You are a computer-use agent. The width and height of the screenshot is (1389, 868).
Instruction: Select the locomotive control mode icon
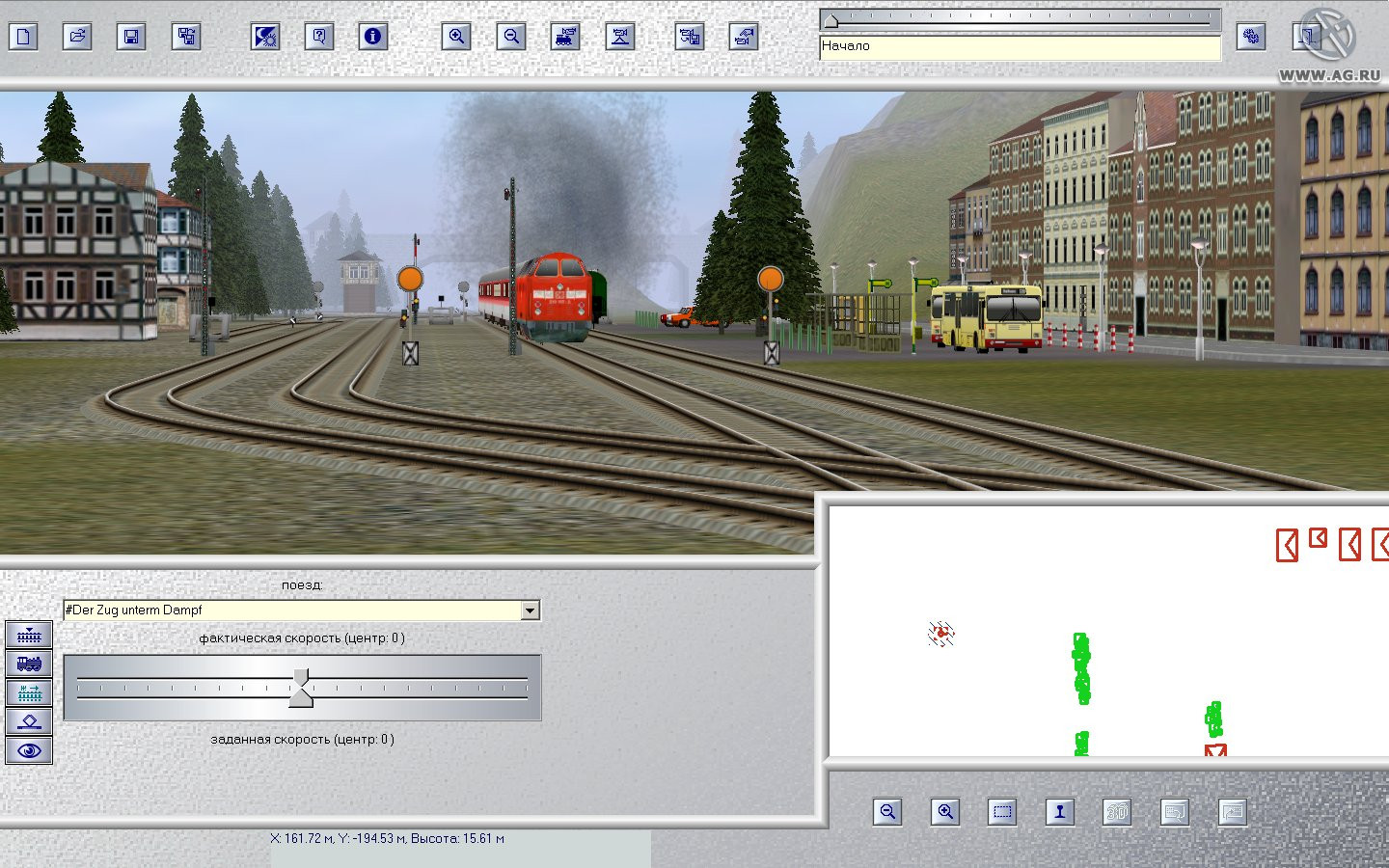(x=29, y=664)
